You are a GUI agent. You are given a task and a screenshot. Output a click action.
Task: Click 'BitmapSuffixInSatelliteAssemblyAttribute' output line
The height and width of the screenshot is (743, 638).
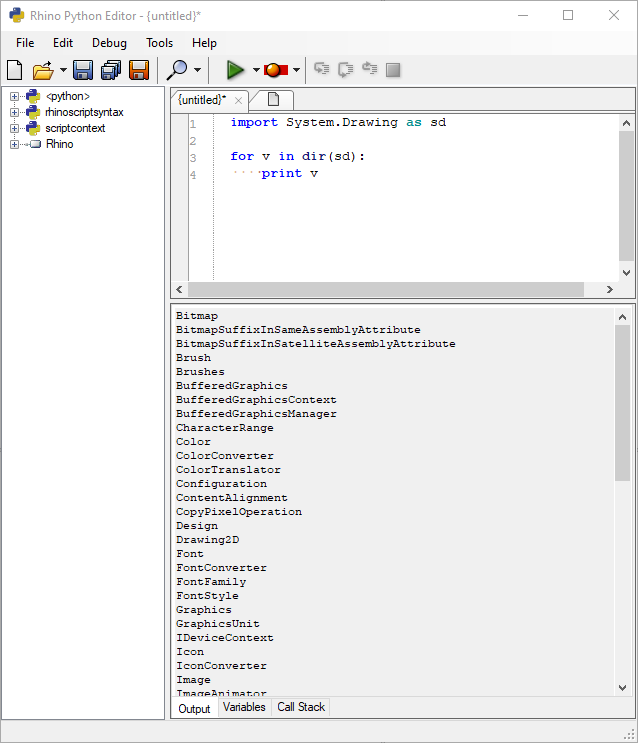pyautogui.click(x=316, y=344)
